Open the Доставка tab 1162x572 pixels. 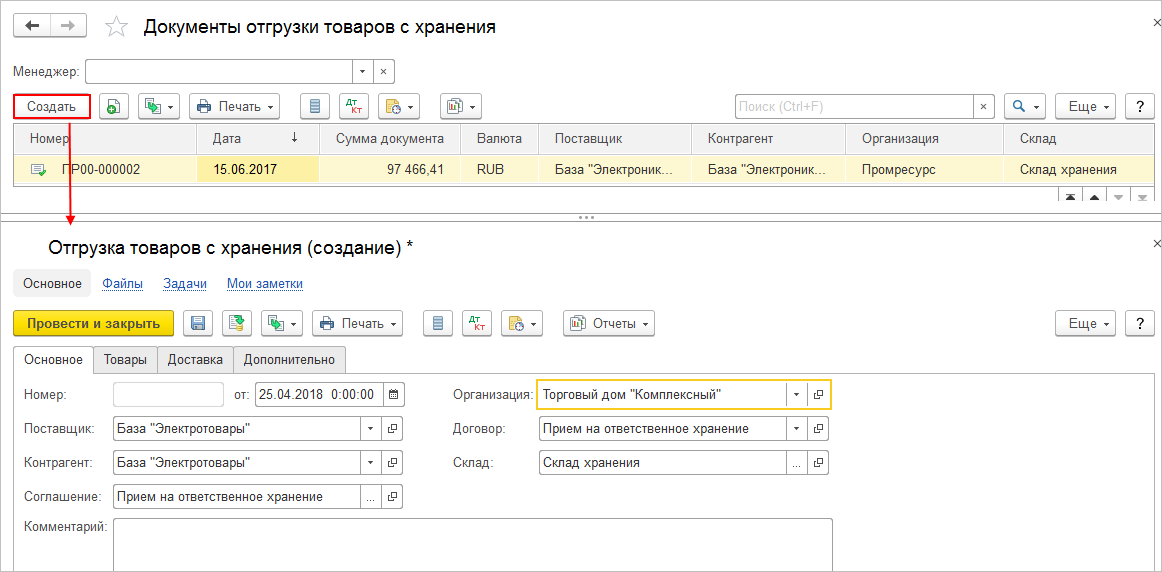pyautogui.click(x=195, y=360)
